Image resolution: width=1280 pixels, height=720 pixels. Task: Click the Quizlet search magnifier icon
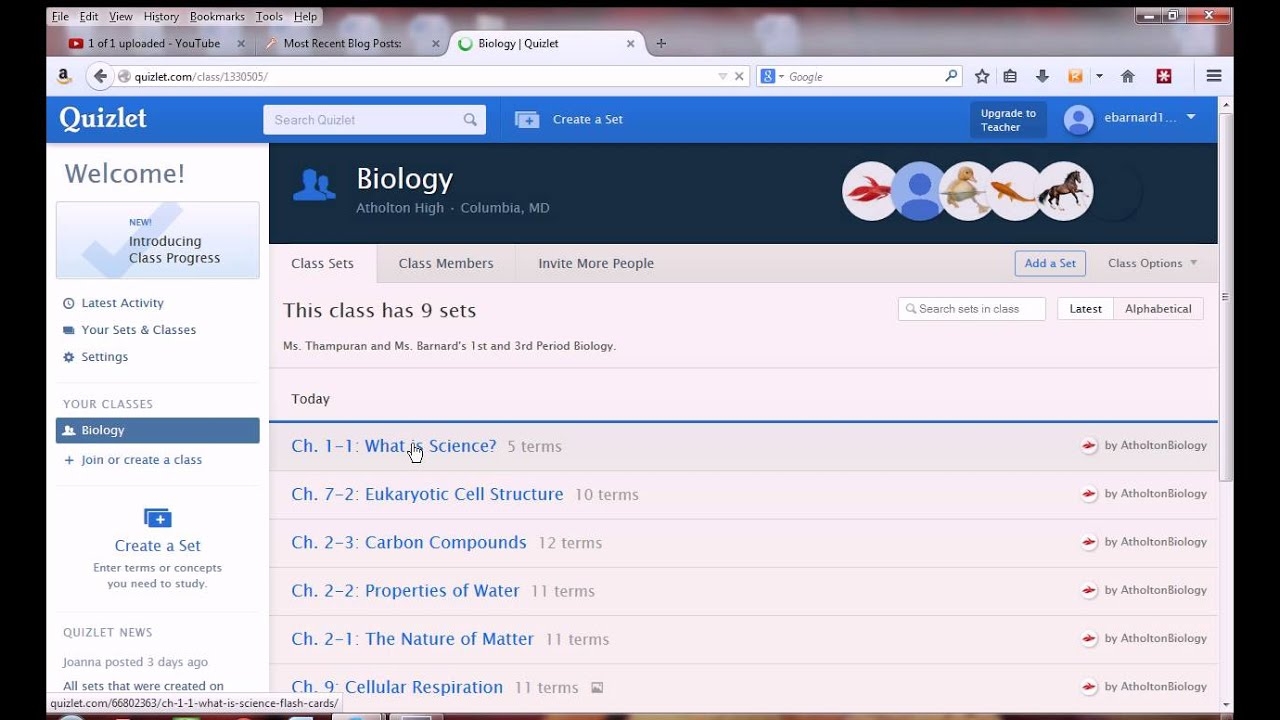click(x=470, y=119)
